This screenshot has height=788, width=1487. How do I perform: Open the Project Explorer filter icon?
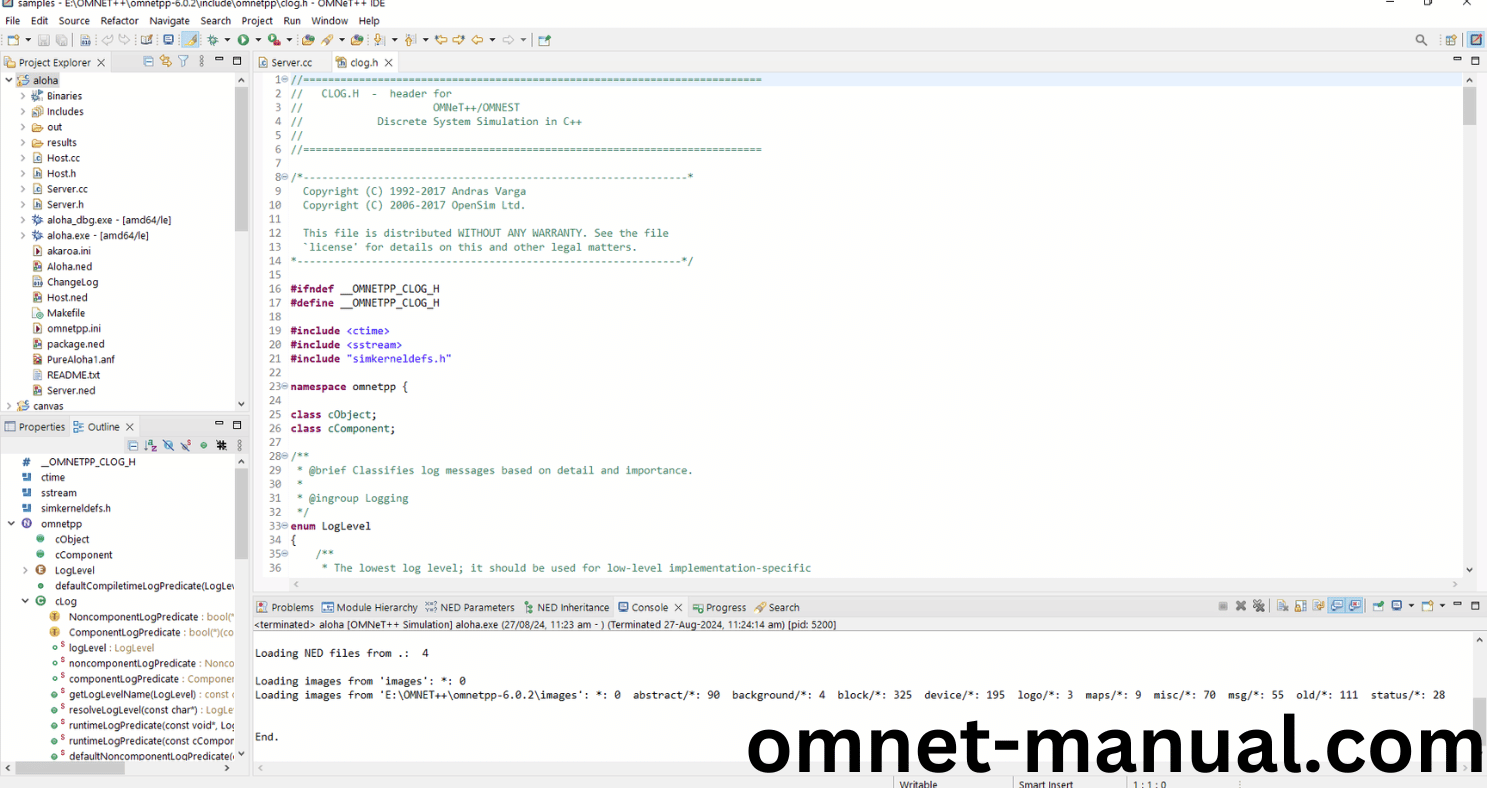(183, 62)
